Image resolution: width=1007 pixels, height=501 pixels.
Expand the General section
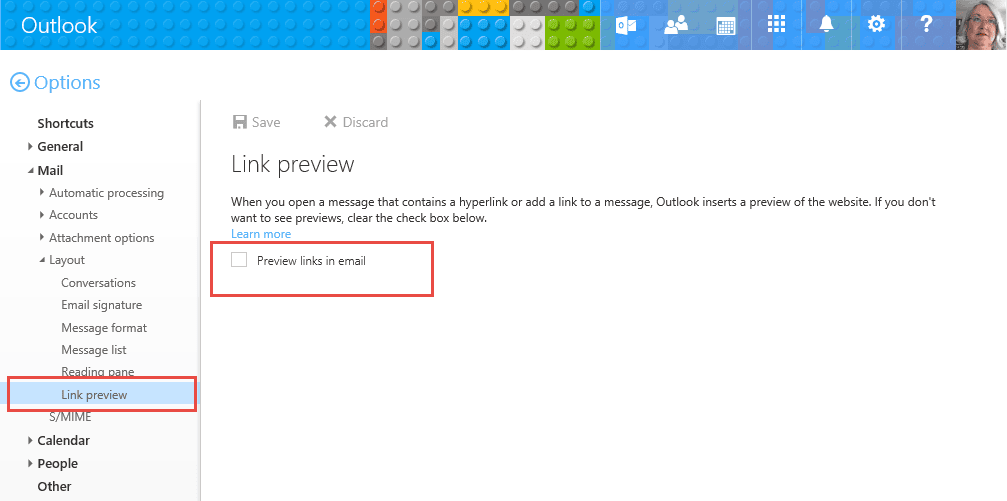tap(30, 146)
